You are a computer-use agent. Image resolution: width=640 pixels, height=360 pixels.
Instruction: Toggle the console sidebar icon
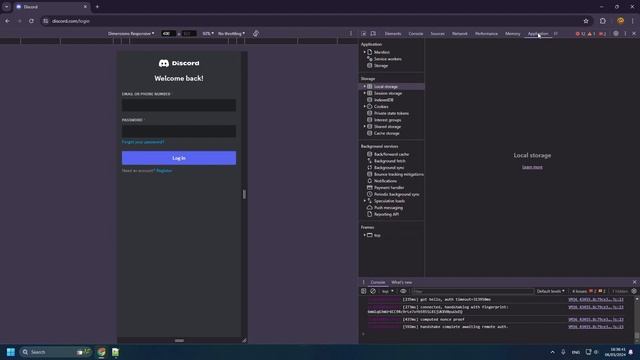pyautogui.click(x=364, y=291)
